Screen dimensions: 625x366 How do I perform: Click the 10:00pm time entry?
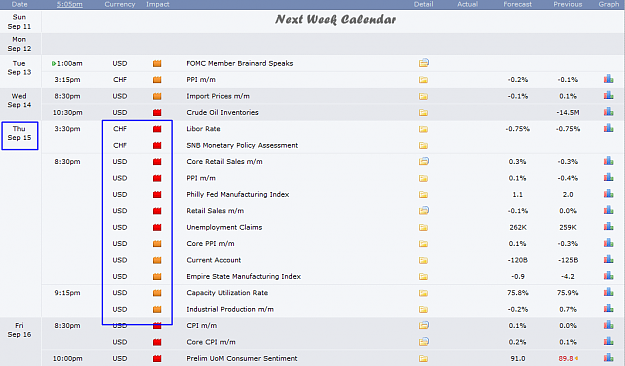tap(67, 358)
